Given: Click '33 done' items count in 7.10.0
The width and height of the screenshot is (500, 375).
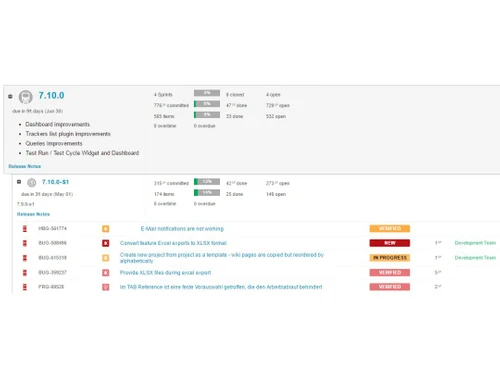Looking at the screenshot, I should pos(235,116).
